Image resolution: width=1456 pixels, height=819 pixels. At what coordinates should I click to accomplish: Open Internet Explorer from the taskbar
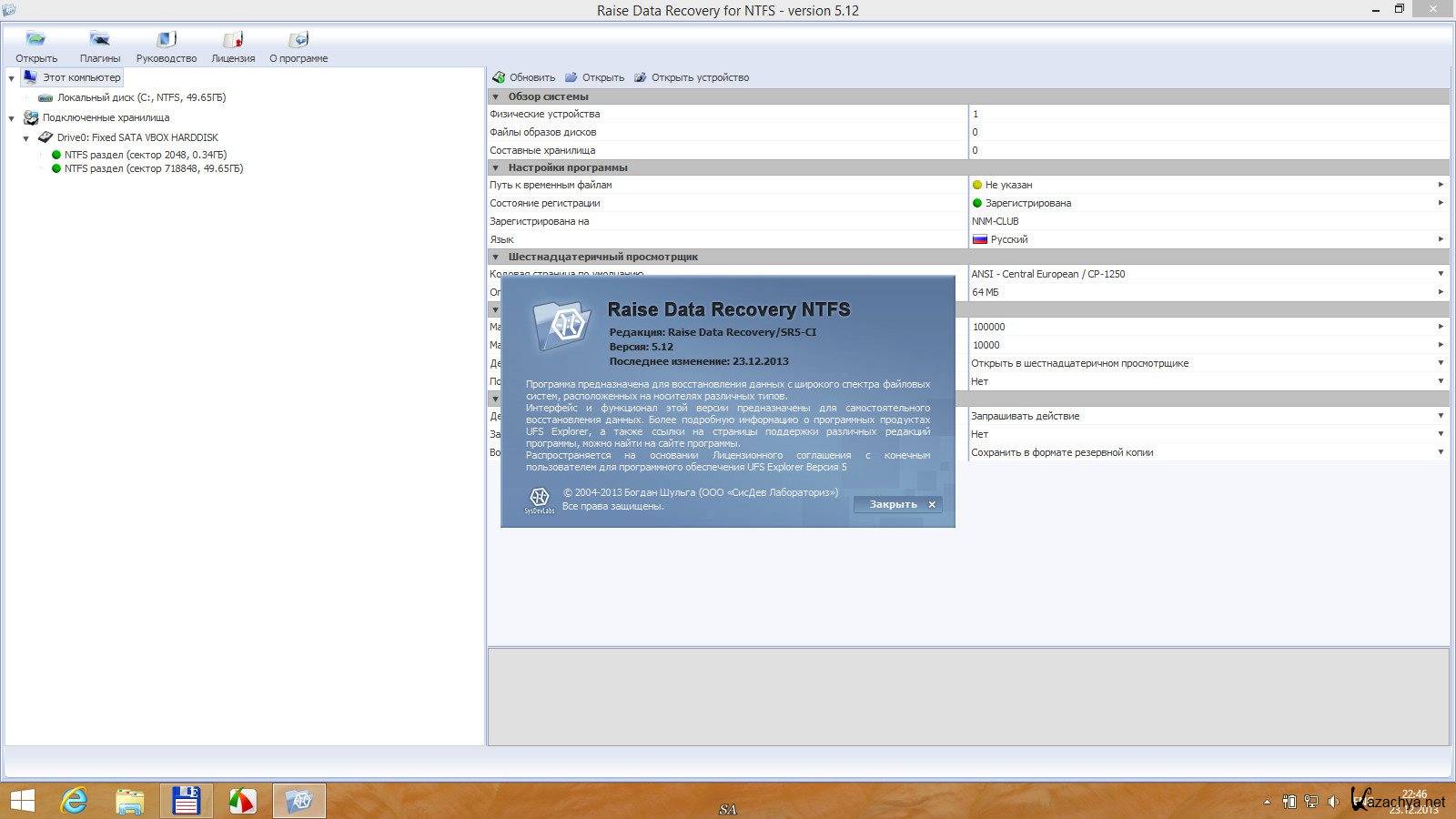click(74, 801)
